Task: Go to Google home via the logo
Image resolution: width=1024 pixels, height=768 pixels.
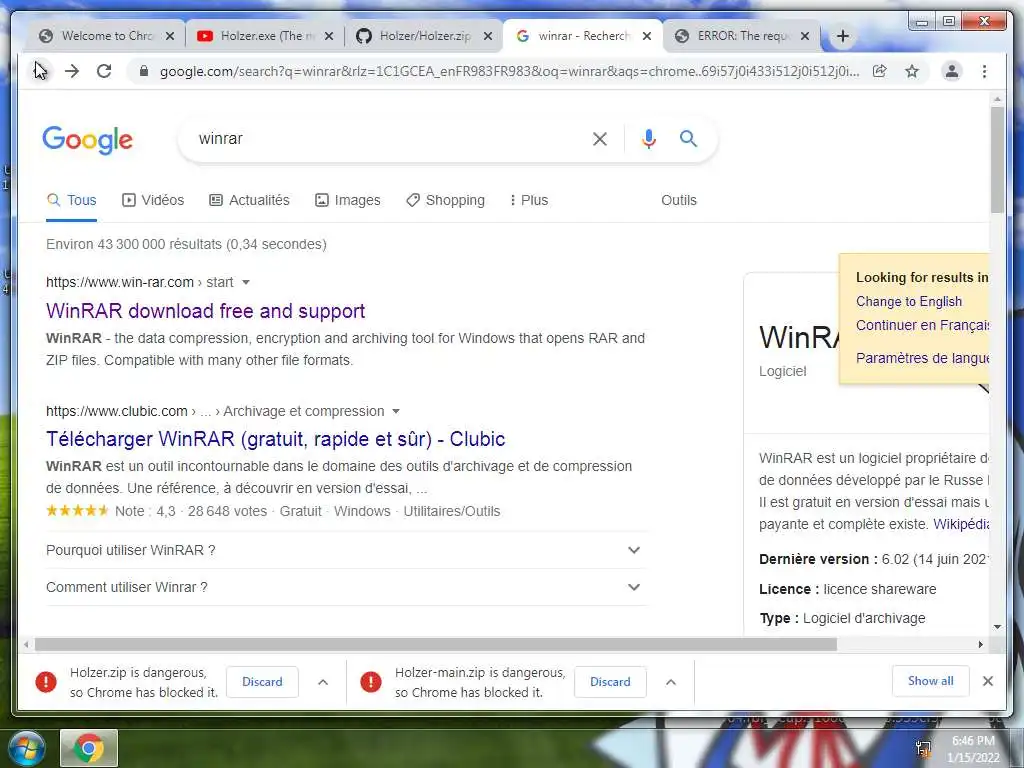Action: pyautogui.click(x=88, y=140)
